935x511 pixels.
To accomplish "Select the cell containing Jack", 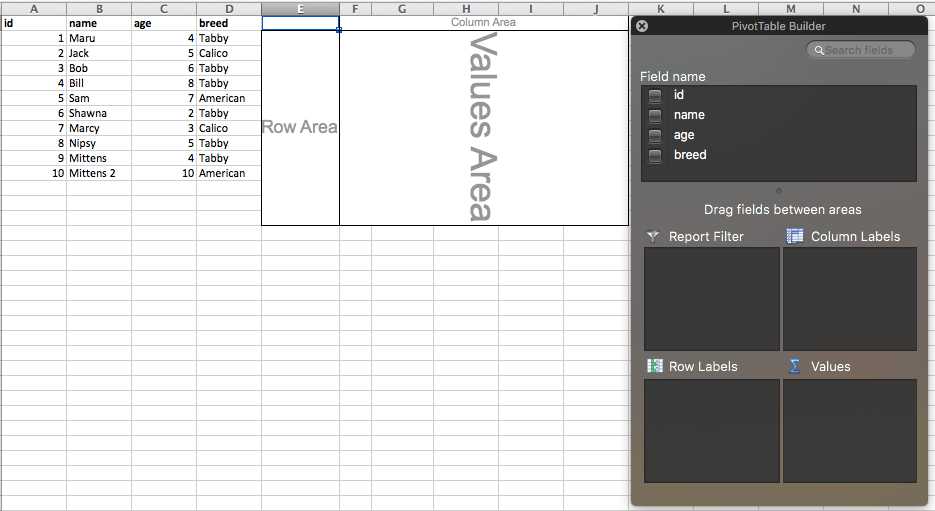I will pos(99,53).
